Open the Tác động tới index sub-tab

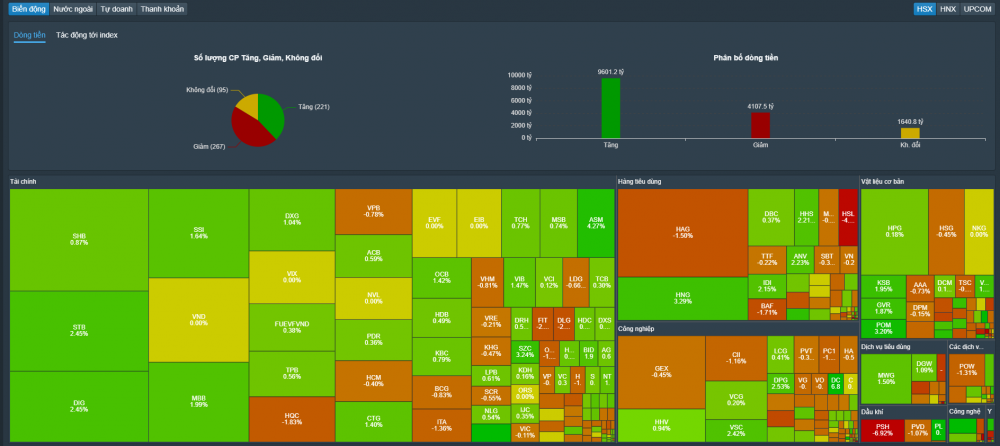(x=87, y=35)
